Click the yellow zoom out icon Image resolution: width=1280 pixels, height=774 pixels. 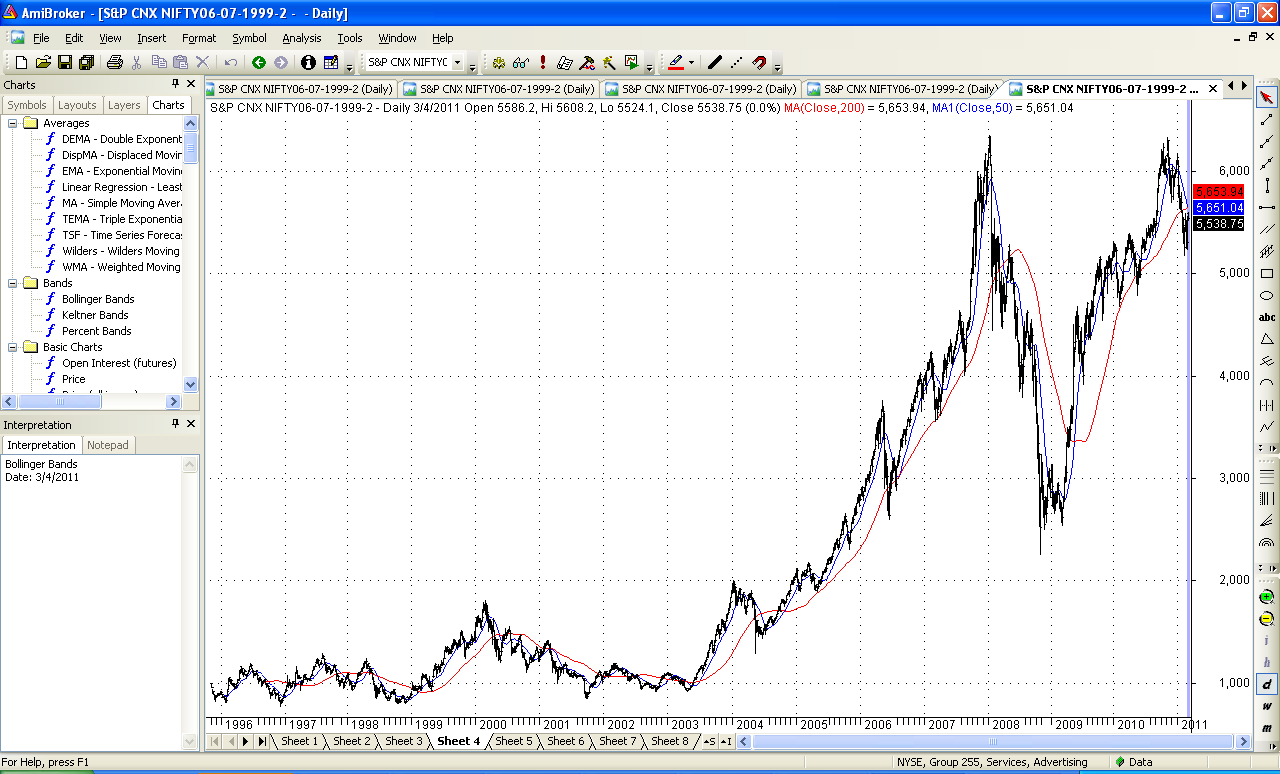pos(1267,619)
